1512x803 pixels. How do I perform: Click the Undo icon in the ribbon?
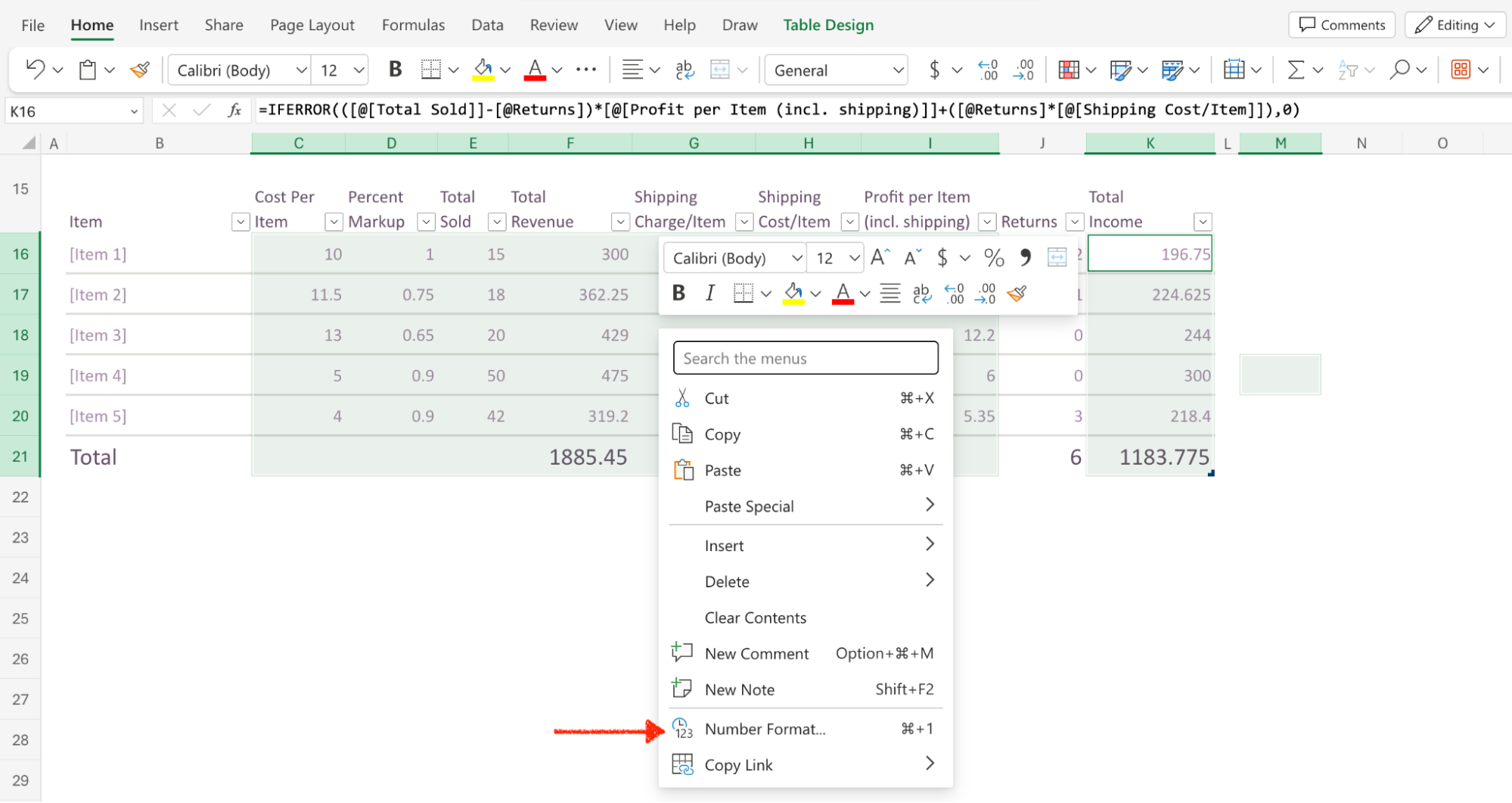(x=35, y=70)
